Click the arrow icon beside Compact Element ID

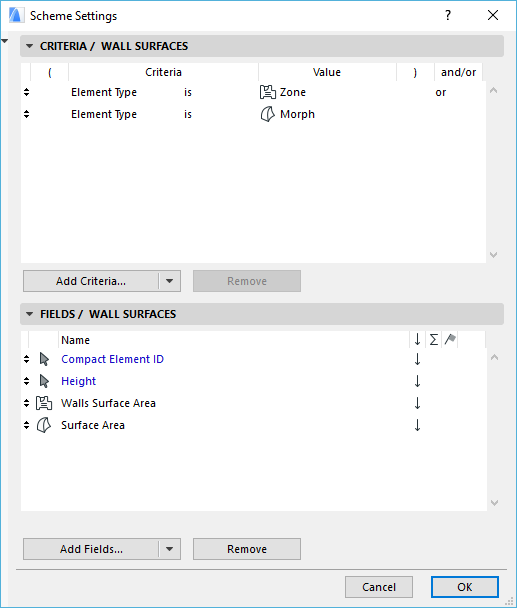coord(44,359)
